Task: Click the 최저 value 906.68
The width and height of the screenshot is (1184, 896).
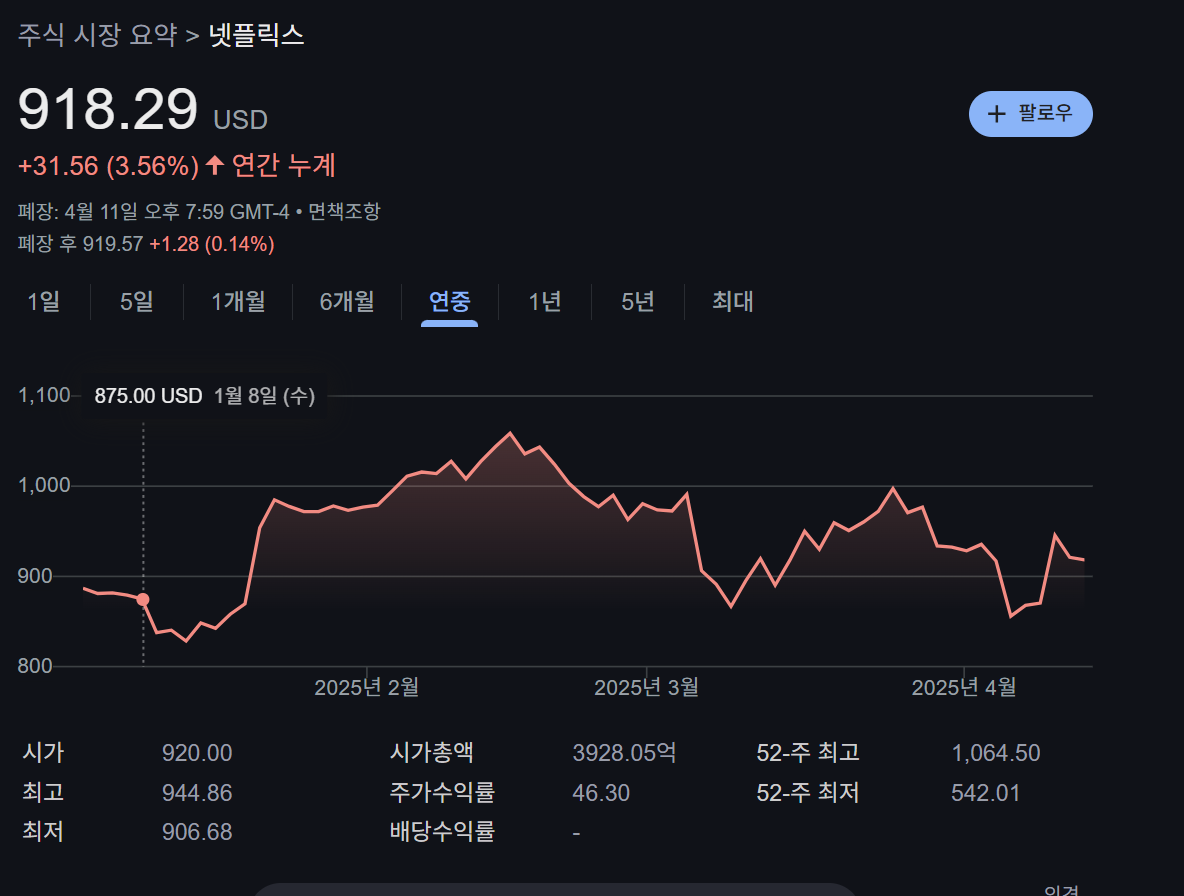Action: click(197, 833)
